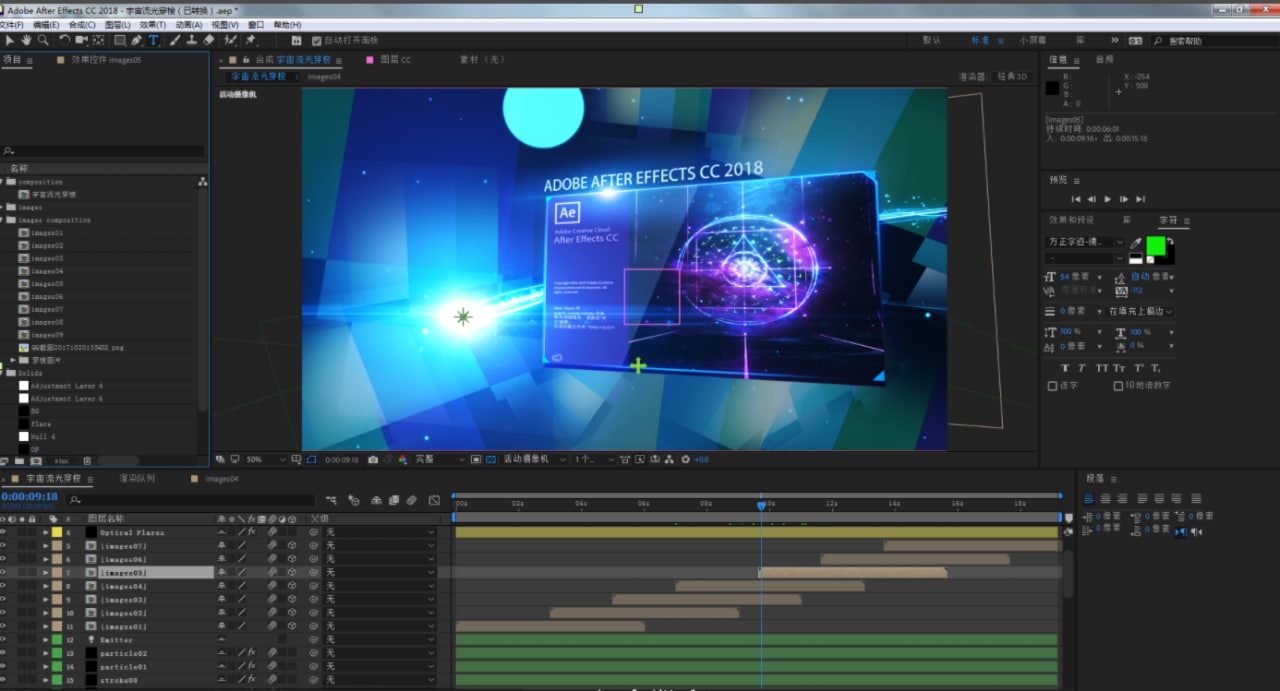
Task: Open the File menu
Action: [11, 24]
